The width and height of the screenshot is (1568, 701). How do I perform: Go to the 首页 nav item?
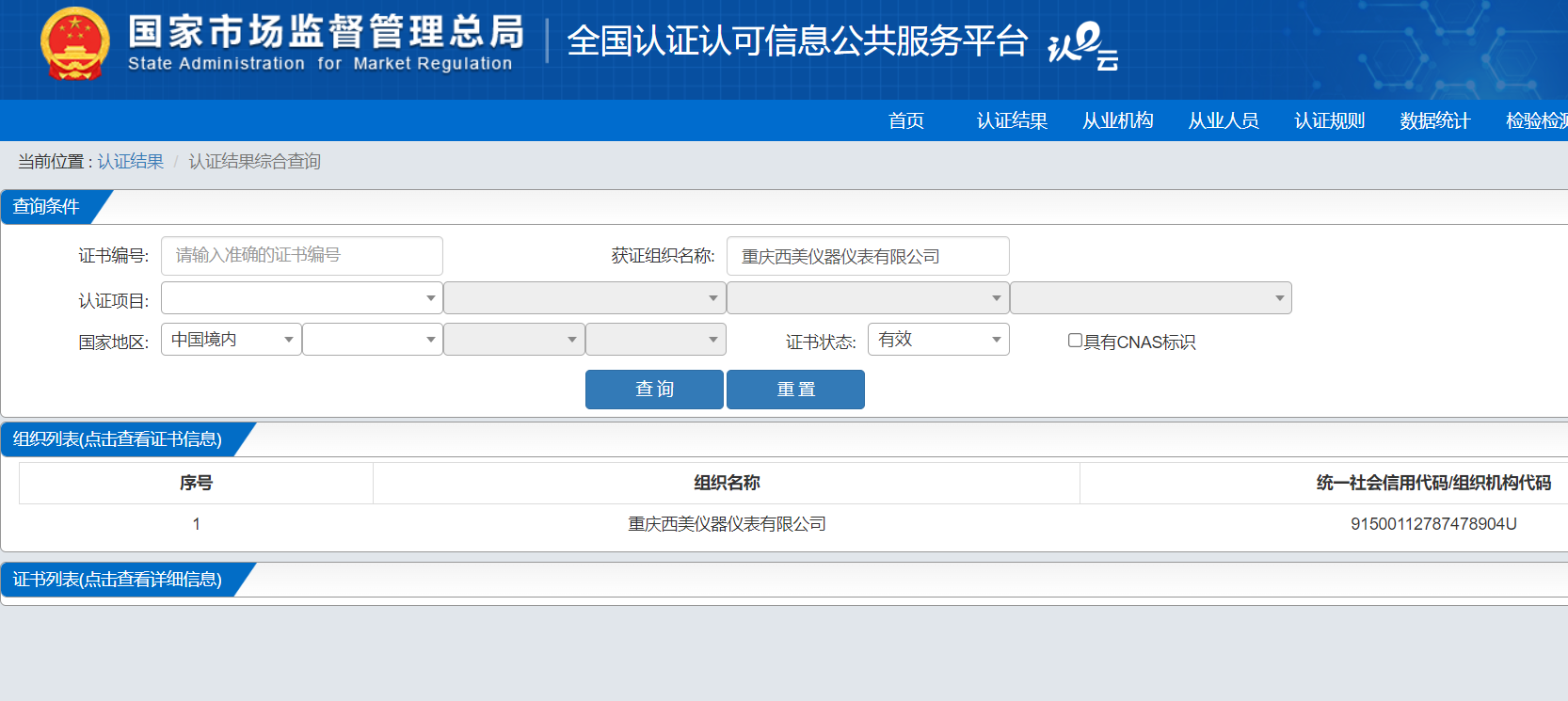click(906, 120)
